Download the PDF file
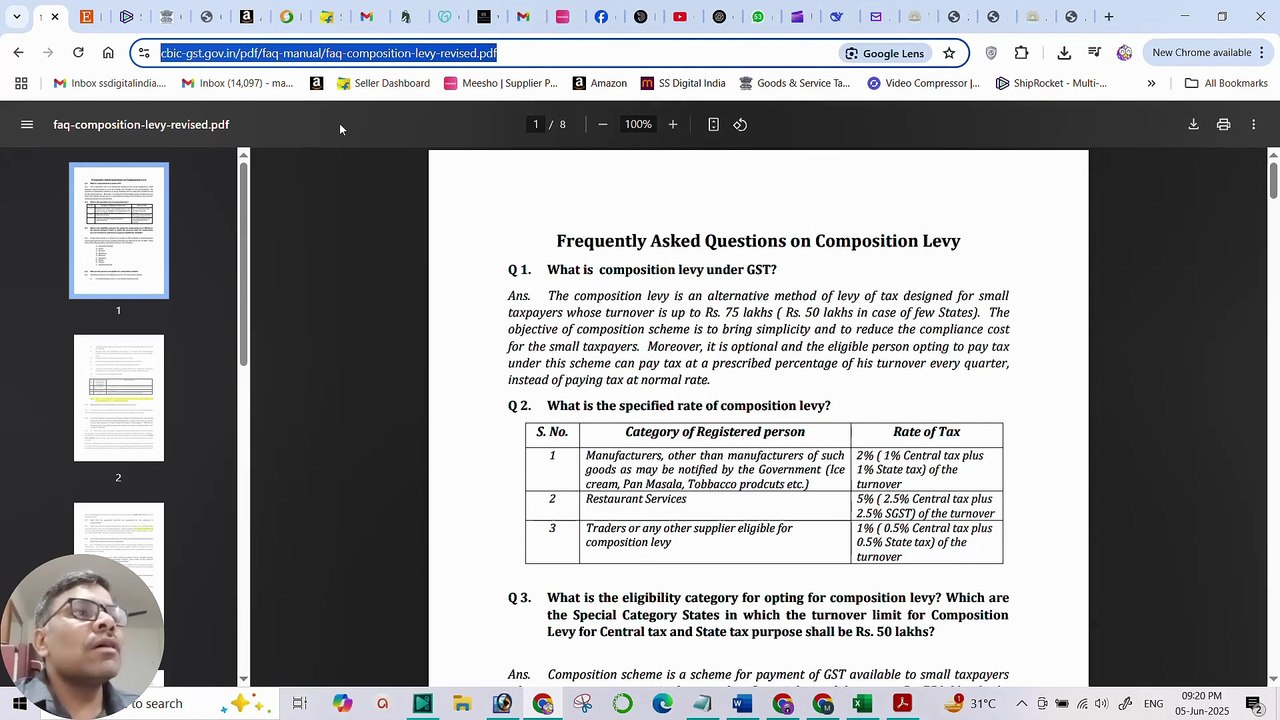The image size is (1280, 720). click(x=1193, y=125)
